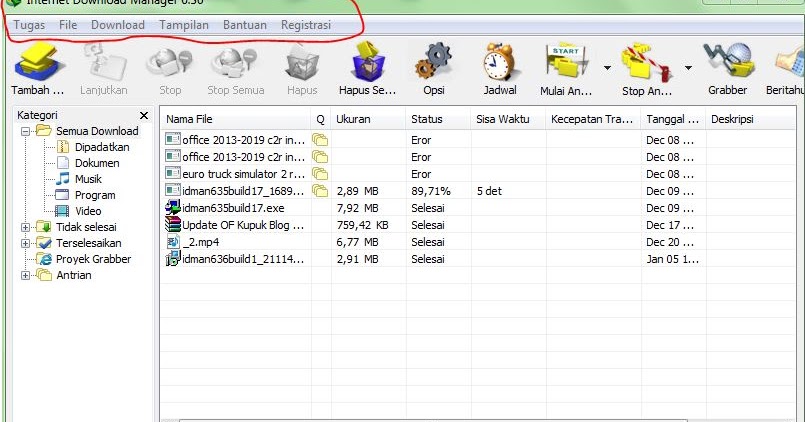Select the _2.mp4 file row

click(477, 242)
